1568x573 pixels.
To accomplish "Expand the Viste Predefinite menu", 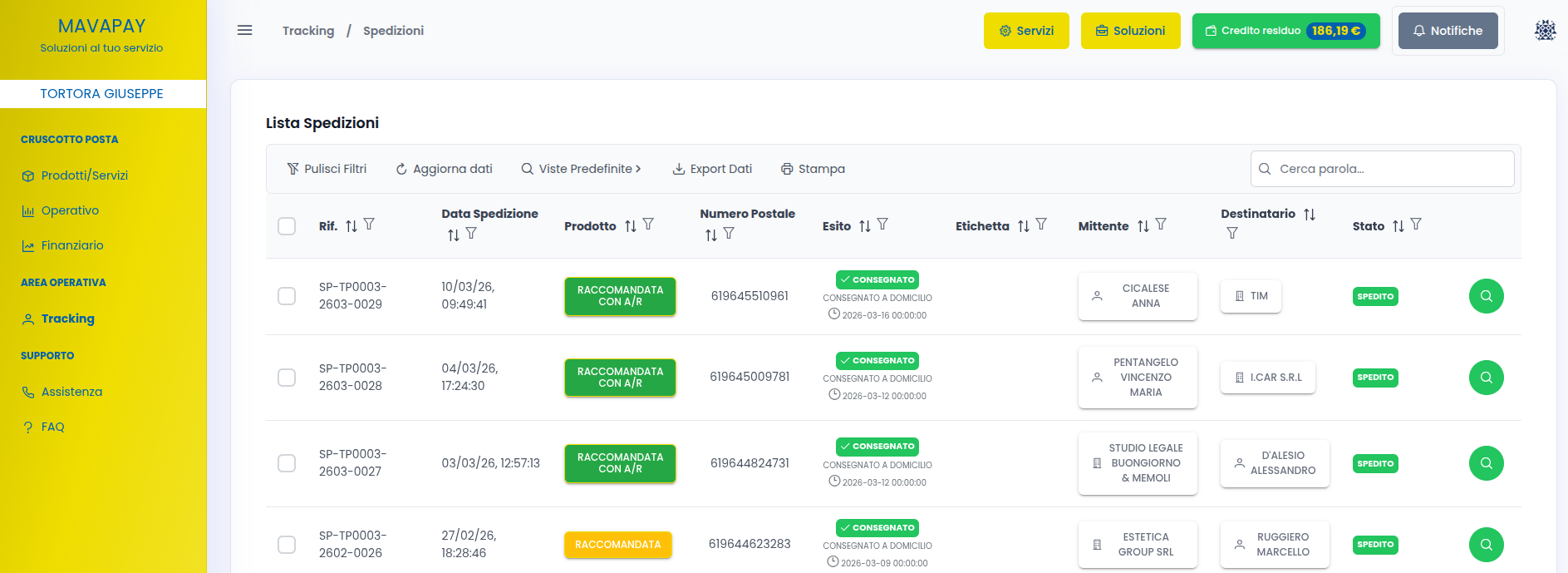I will pyautogui.click(x=581, y=169).
